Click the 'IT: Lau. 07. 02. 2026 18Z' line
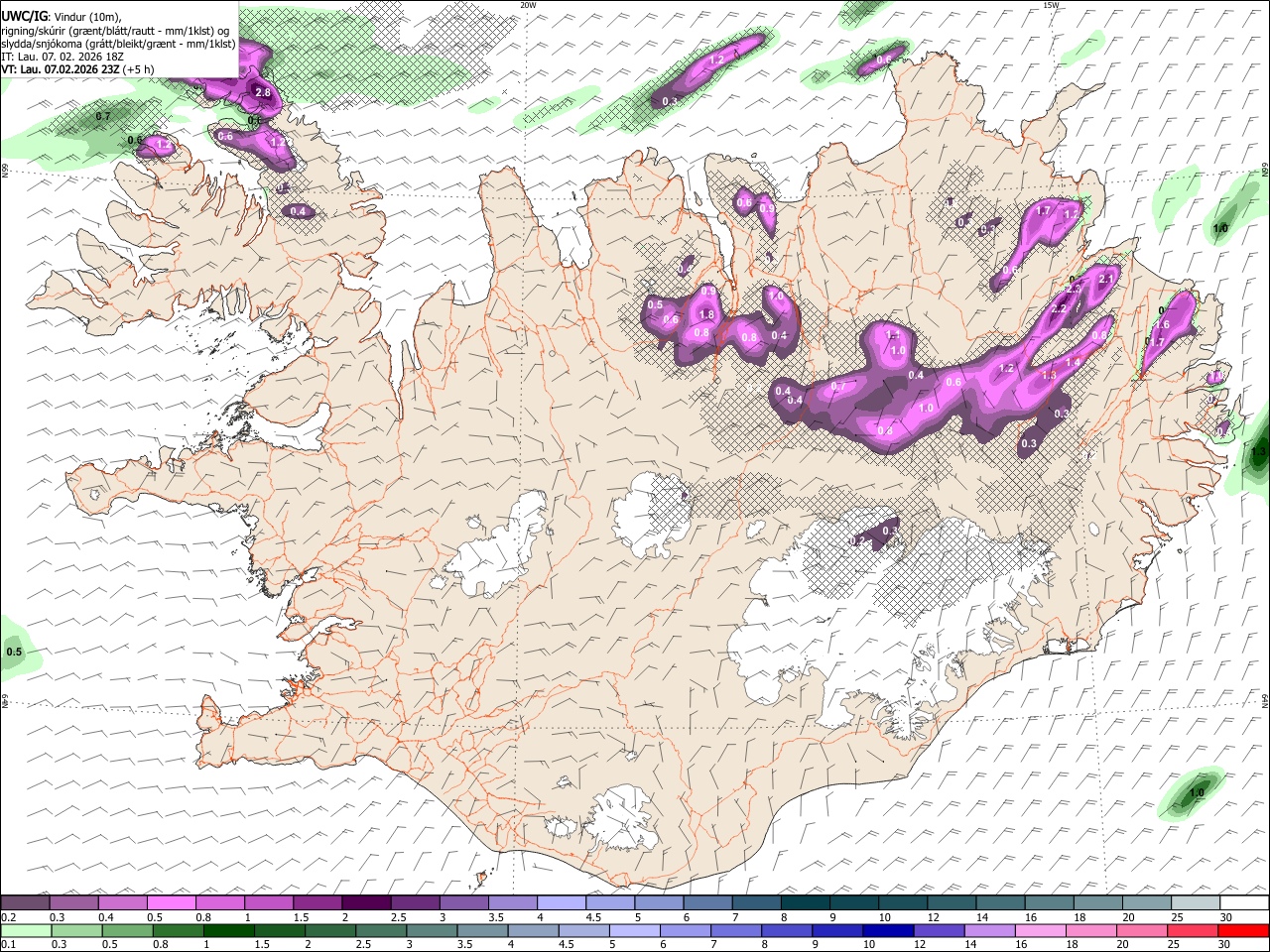 [62, 57]
